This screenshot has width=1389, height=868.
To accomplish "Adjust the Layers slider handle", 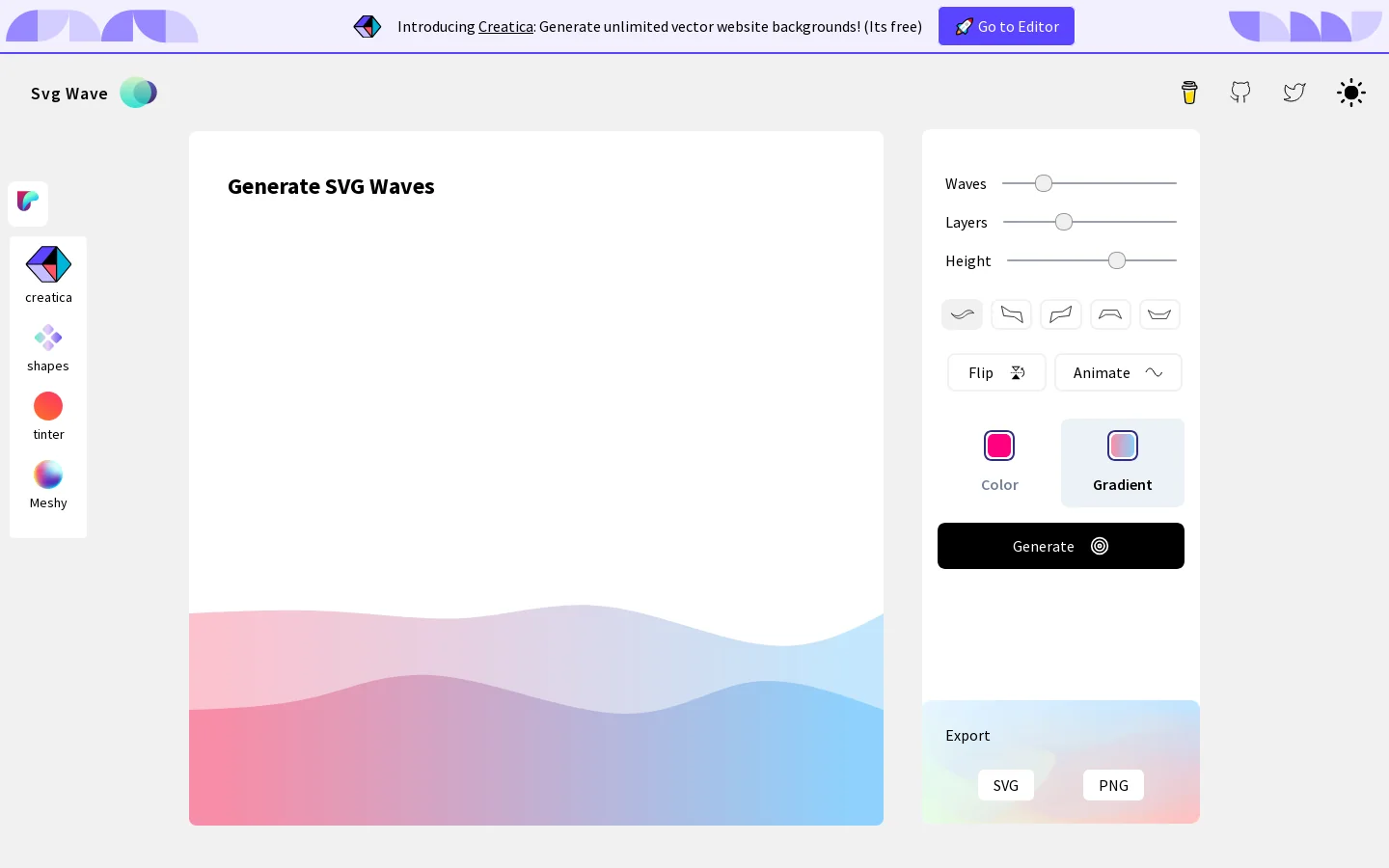I will click(1064, 222).
